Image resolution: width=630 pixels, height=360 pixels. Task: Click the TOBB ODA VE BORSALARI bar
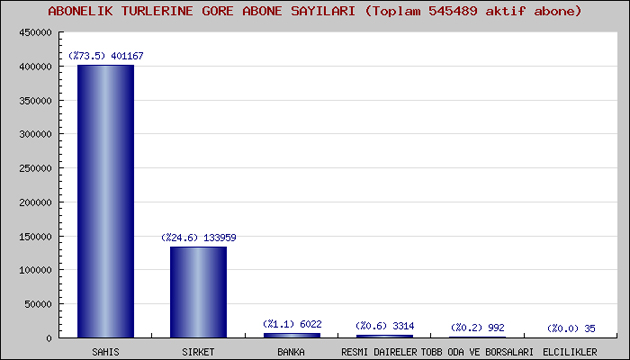click(477, 337)
